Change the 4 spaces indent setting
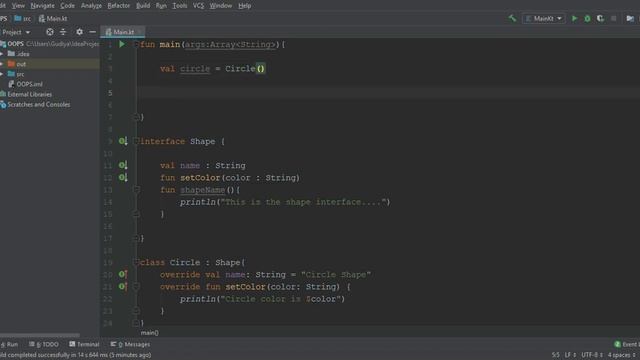This screenshot has height=360, width=640. click(621, 355)
